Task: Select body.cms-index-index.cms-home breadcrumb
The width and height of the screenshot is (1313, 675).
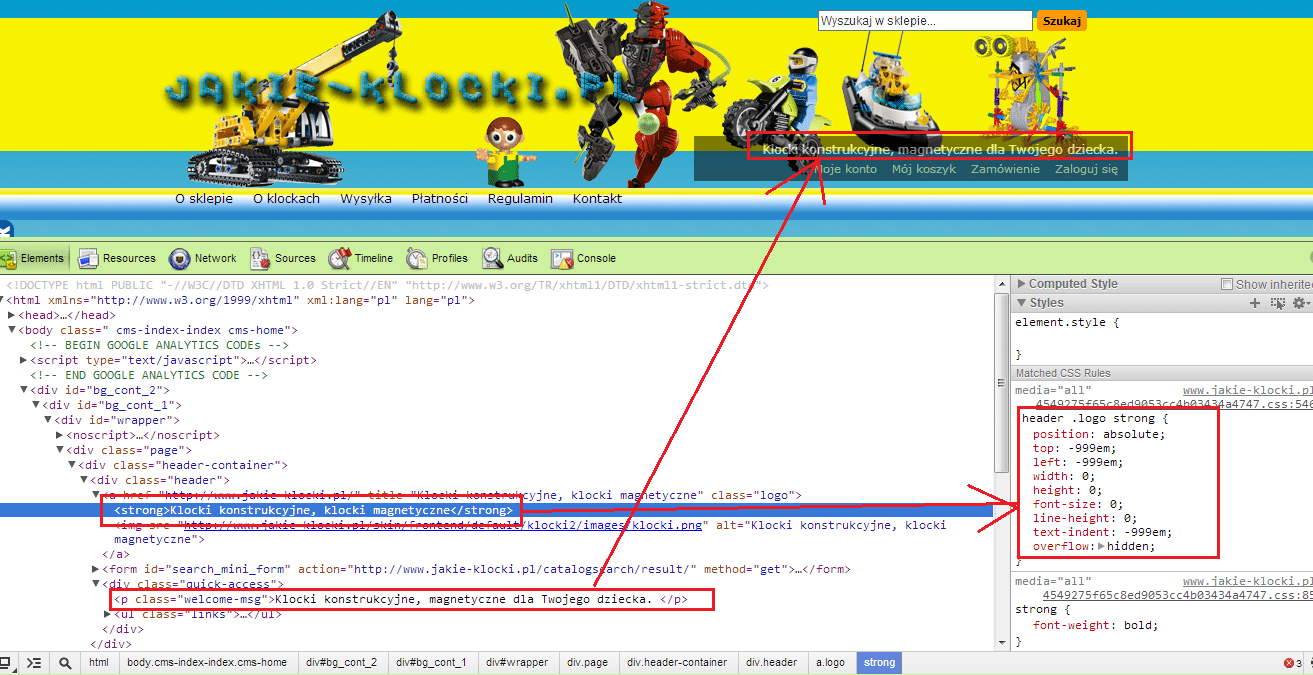Action: click(207, 663)
